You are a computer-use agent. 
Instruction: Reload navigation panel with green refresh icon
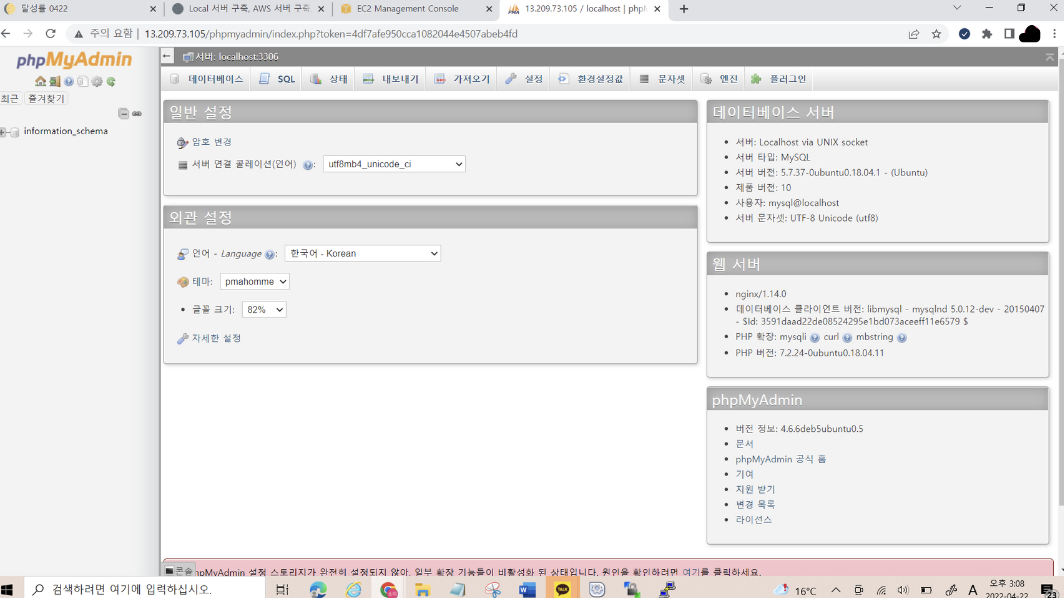(x=111, y=81)
